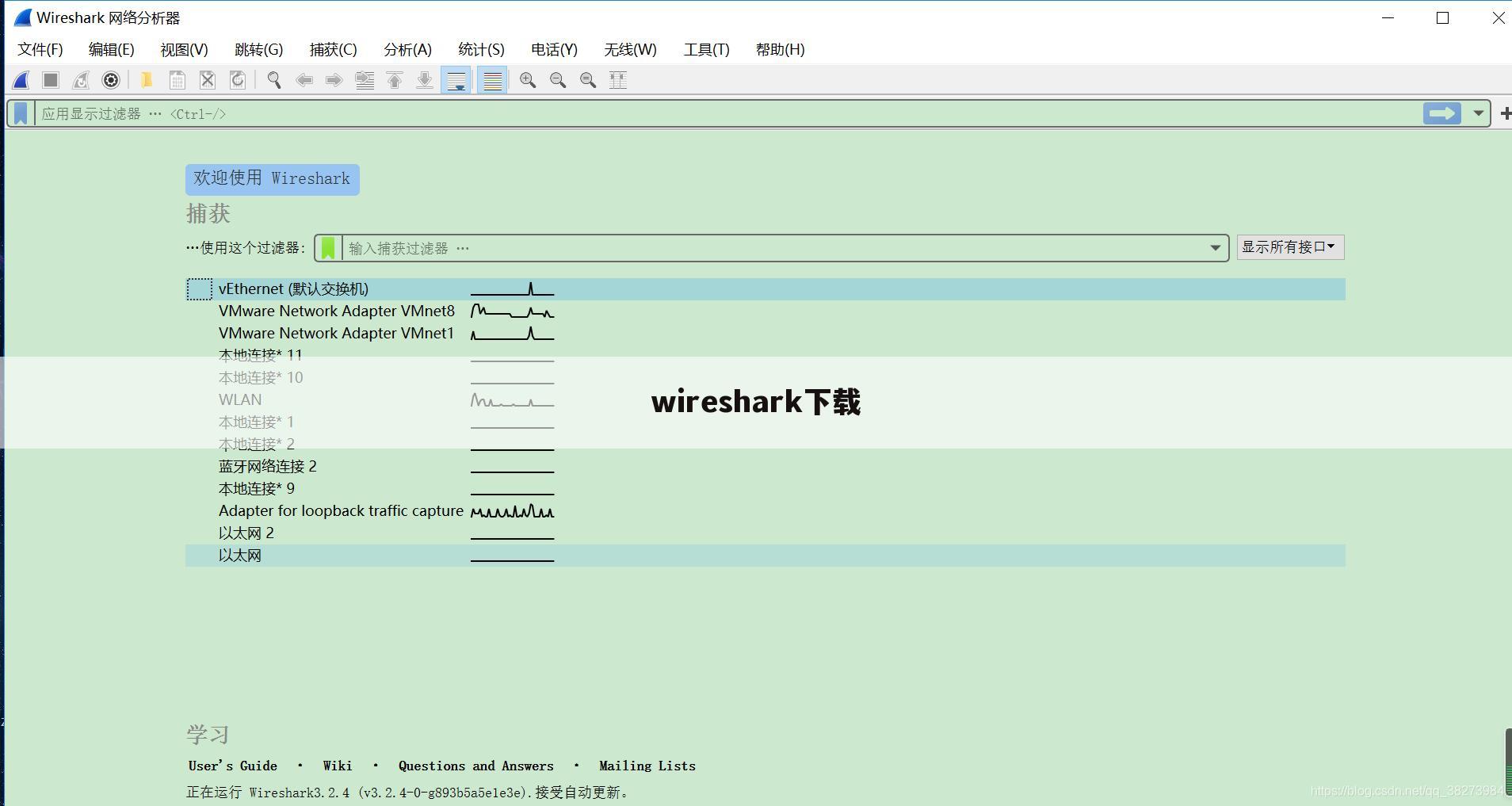1512x806 pixels.
Task: Apply display filter with the blue arrow button
Action: (x=1441, y=113)
